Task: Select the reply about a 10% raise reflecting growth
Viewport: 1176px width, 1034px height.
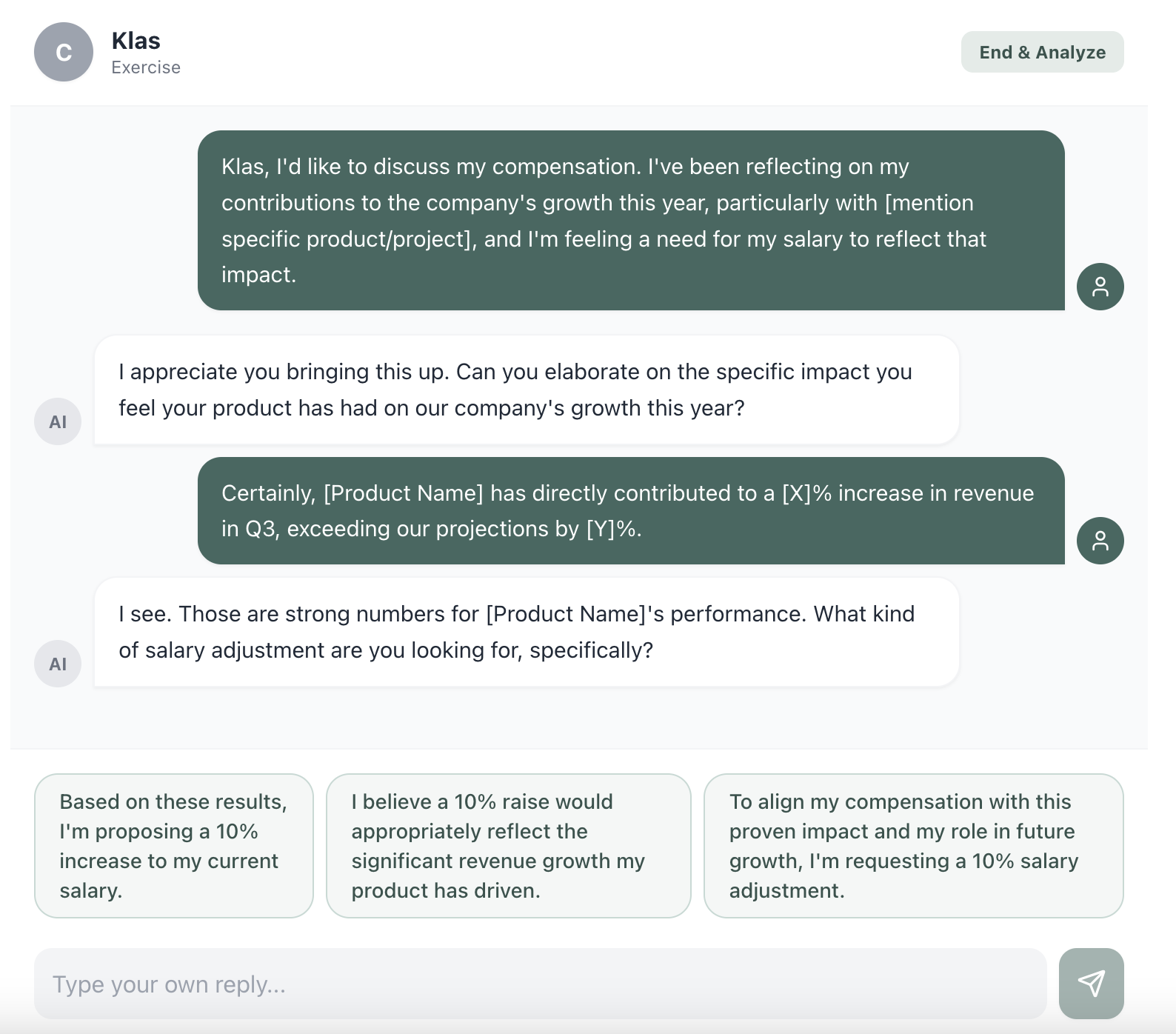Action: coord(509,846)
